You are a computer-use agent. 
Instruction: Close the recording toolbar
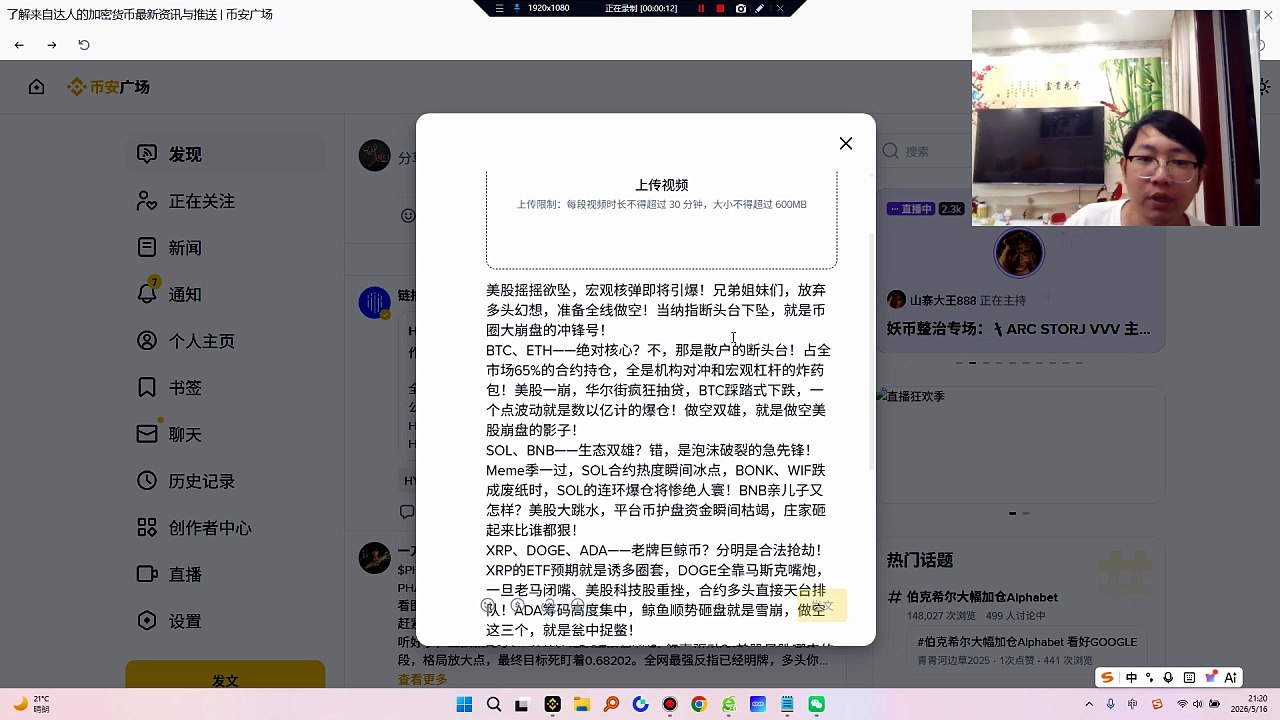tap(780, 8)
